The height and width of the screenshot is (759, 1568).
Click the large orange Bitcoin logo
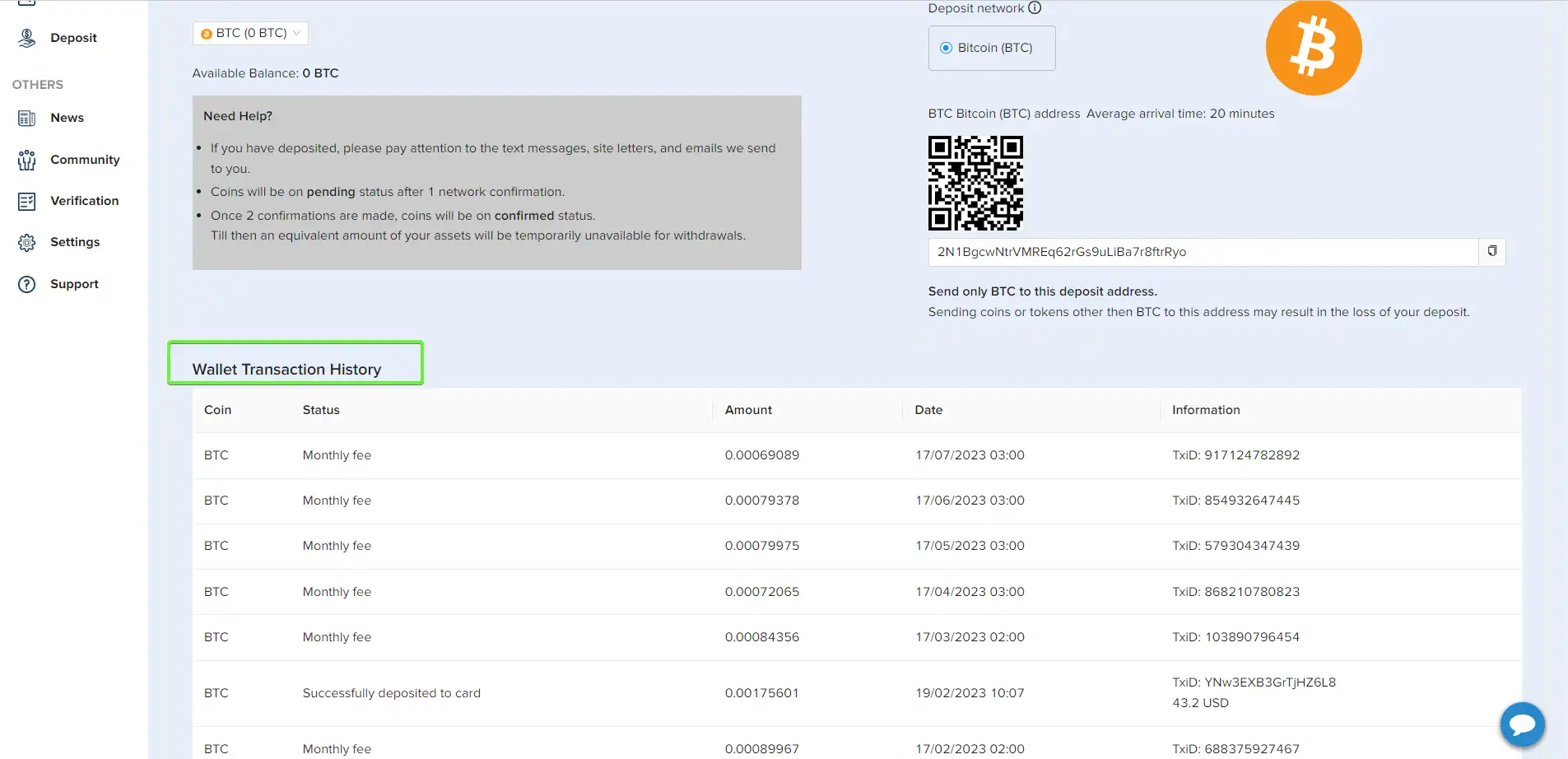[x=1314, y=47]
